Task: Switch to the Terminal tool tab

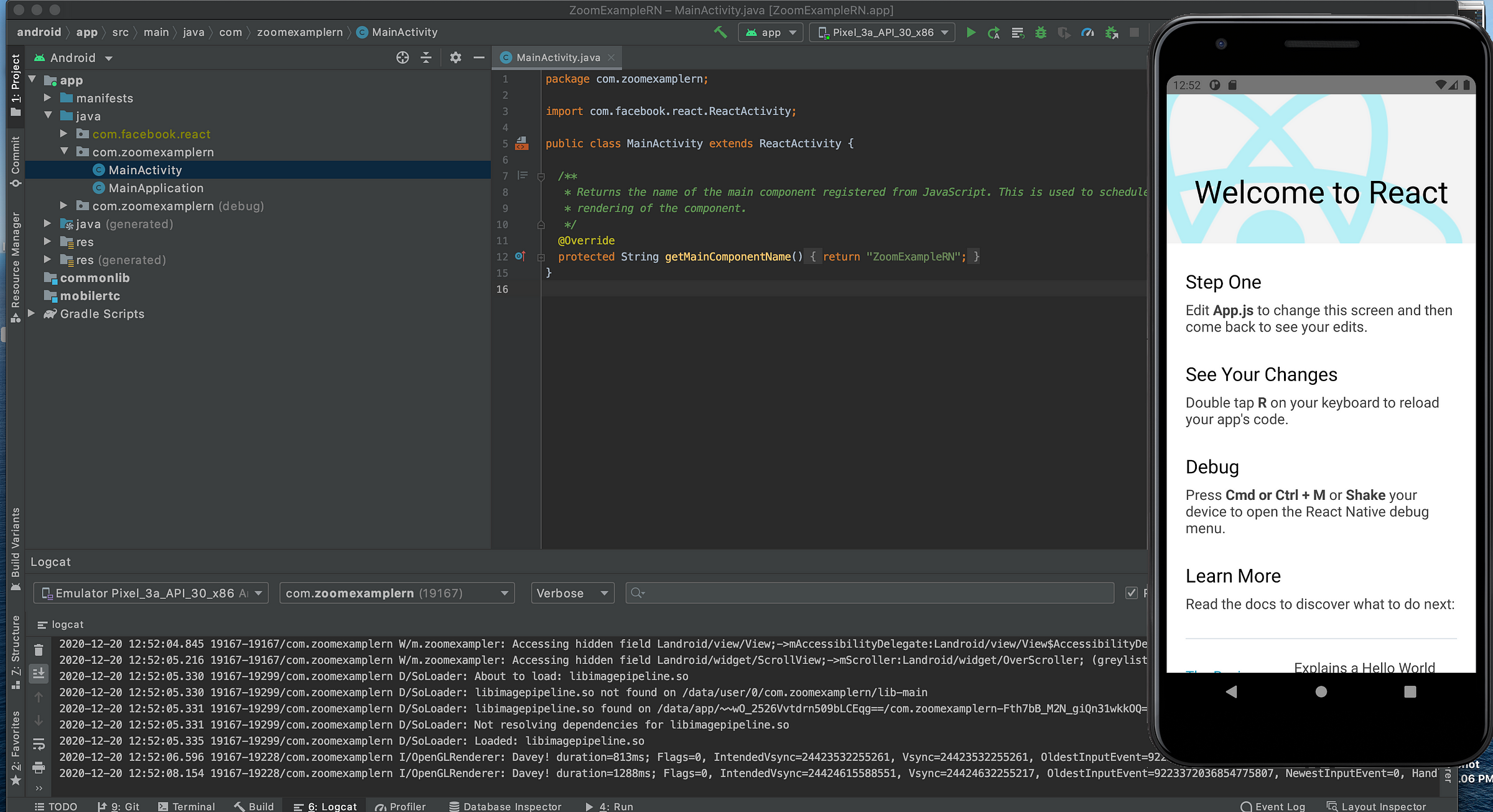Action: (187, 806)
